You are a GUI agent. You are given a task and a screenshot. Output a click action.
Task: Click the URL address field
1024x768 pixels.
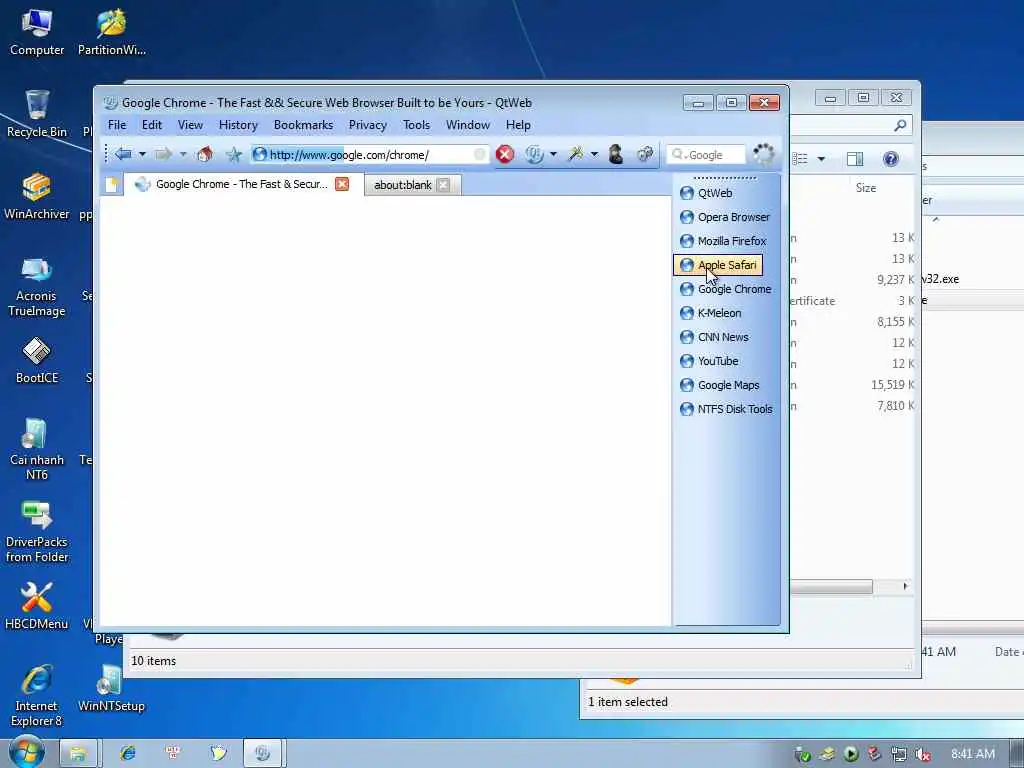369,155
